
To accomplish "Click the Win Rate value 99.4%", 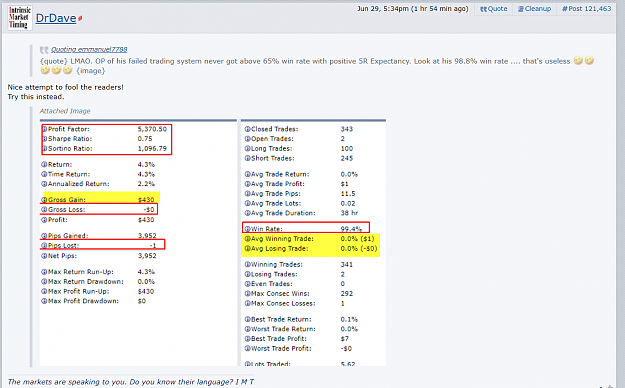I will click(x=351, y=229).
